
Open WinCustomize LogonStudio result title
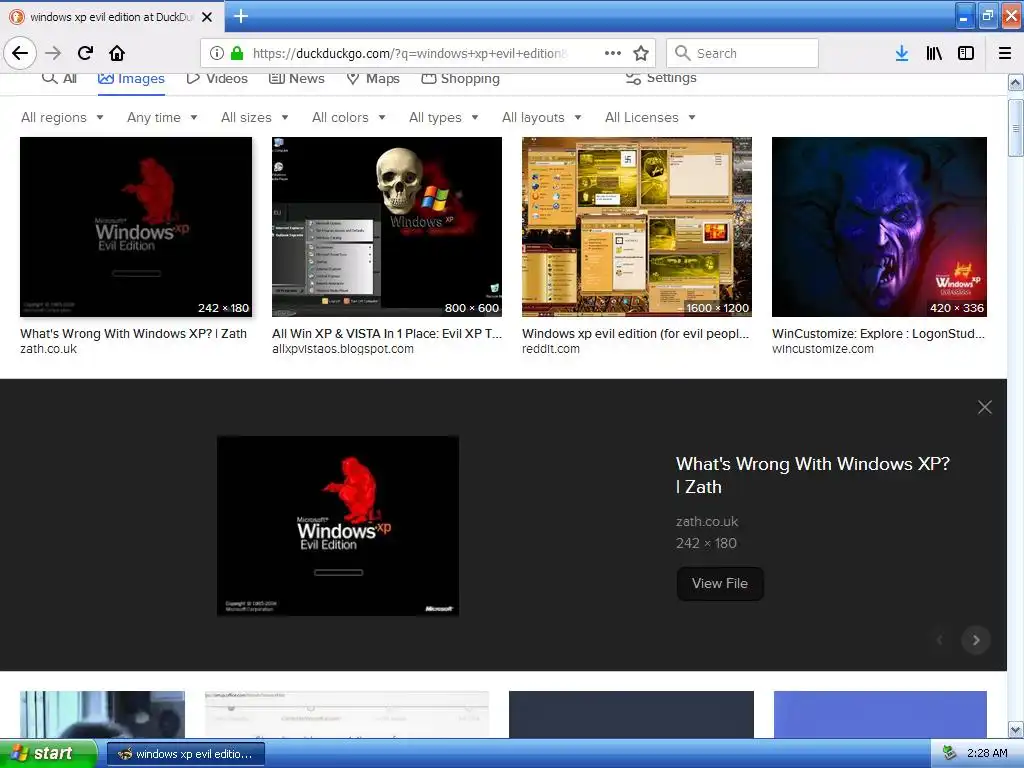878,334
